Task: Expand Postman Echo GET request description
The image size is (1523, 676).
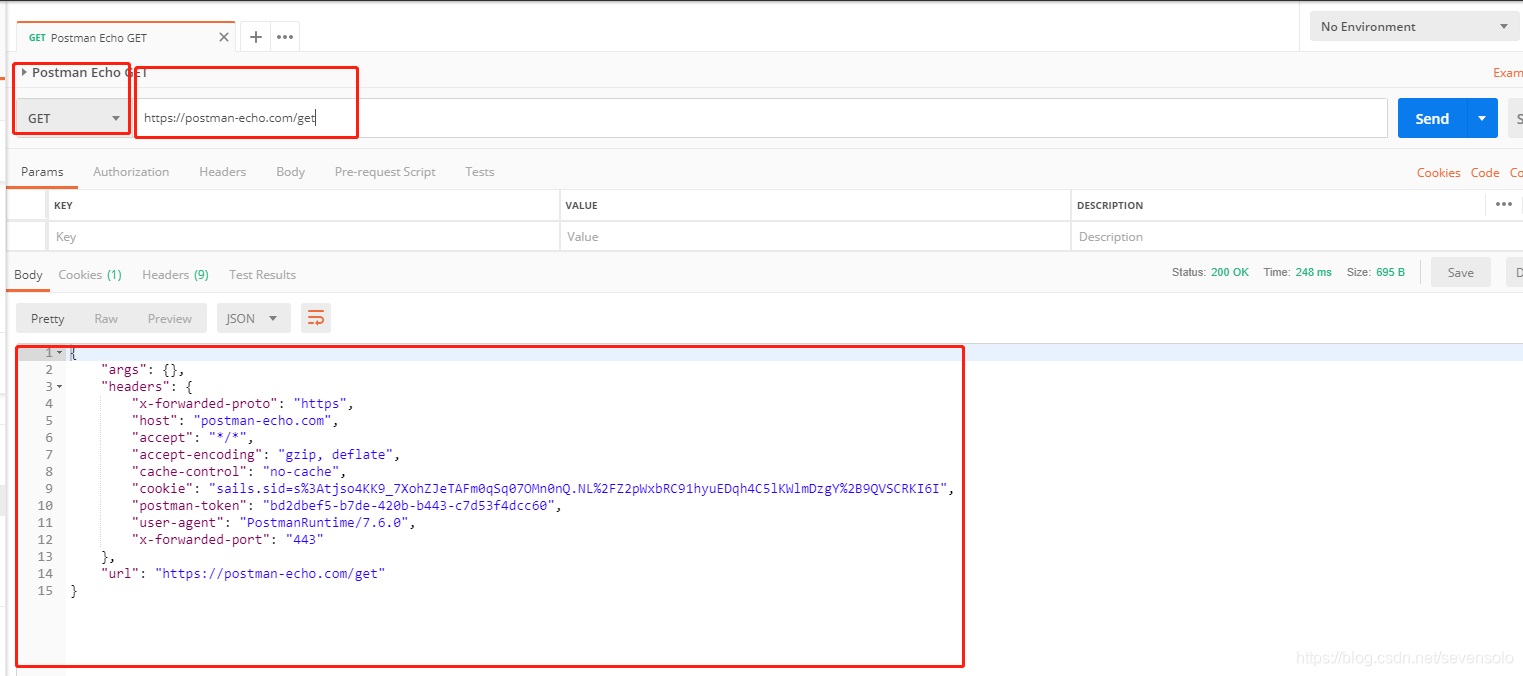Action: point(24,72)
